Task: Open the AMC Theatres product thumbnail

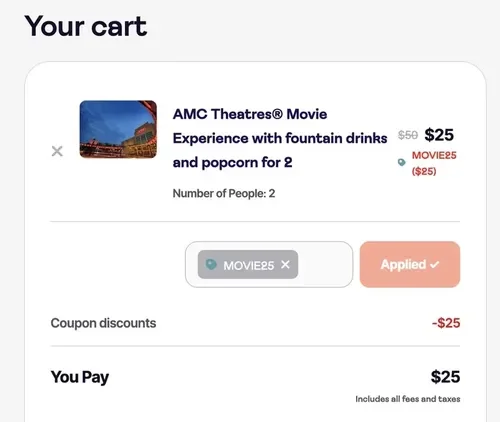Action: point(118,129)
